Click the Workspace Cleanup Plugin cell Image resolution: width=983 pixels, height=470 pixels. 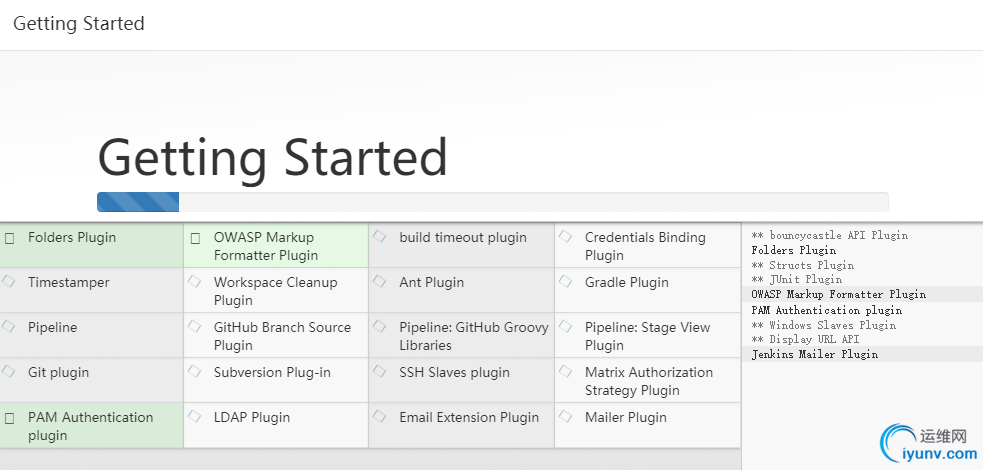[275, 291]
